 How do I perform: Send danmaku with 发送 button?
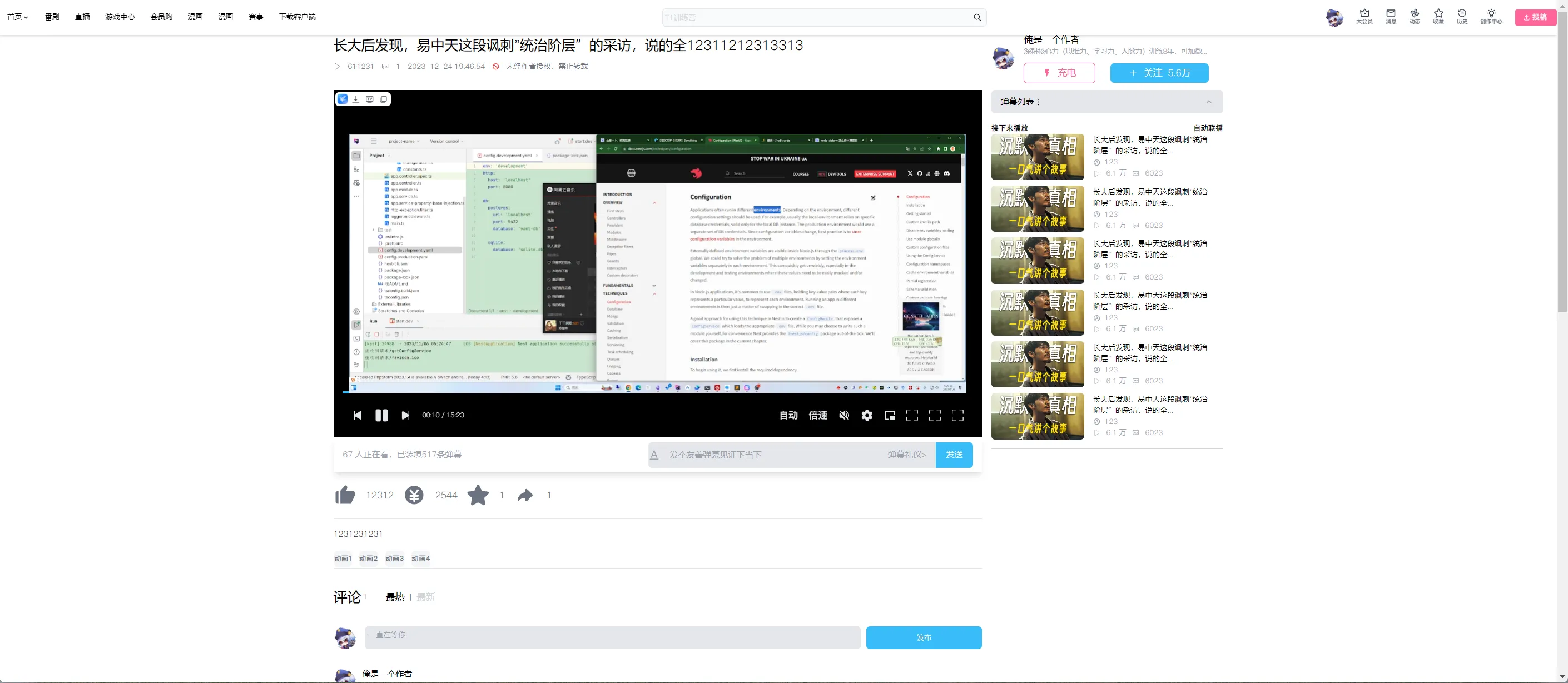pos(954,455)
